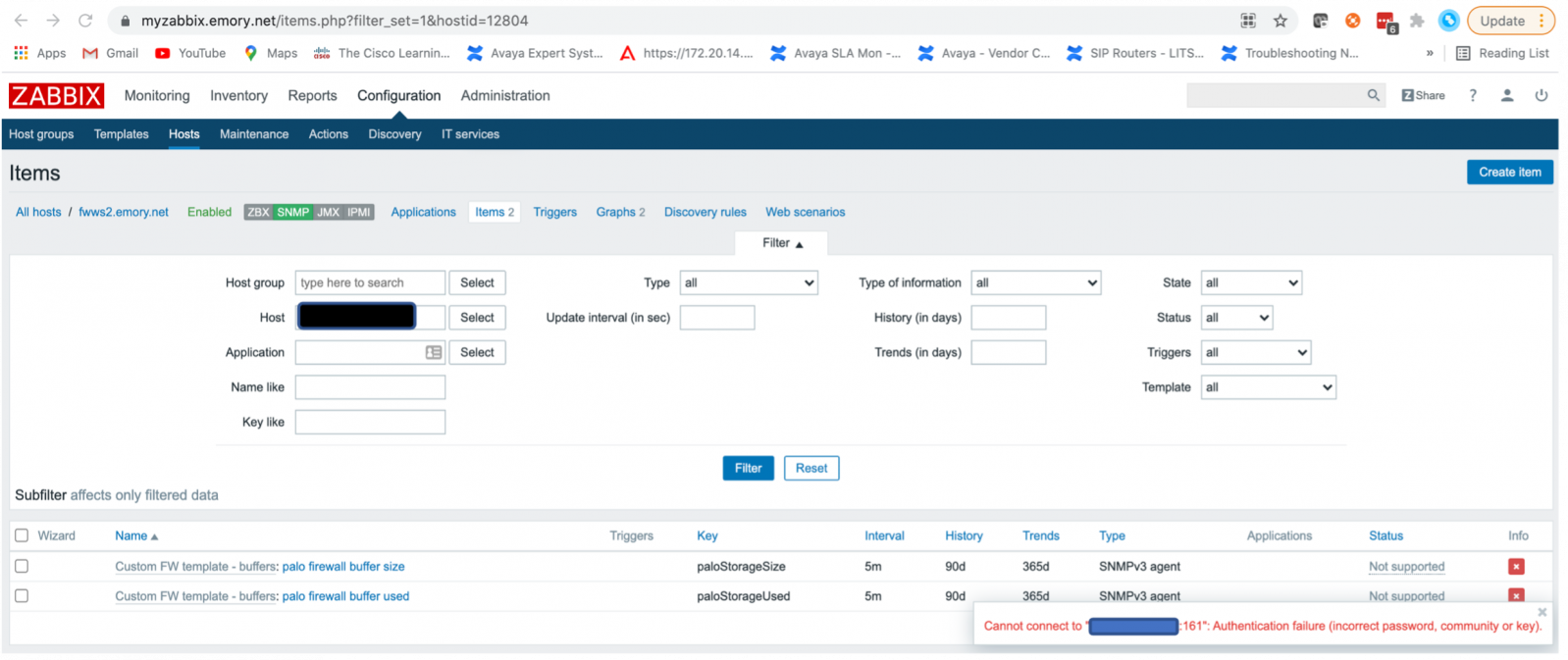Click the browser forward arrow
The width and height of the screenshot is (1568, 660).
pyautogui.click(x=53, y=21)
